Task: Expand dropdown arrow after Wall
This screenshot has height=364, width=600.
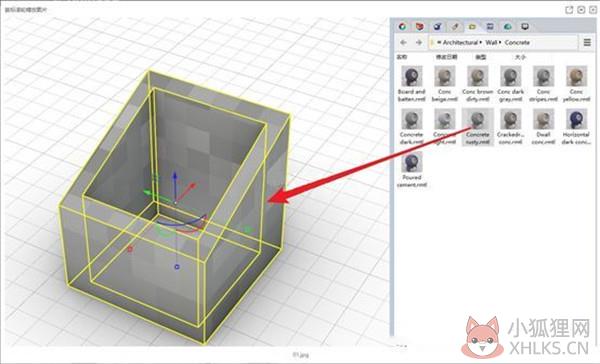Action: (x=500, y=42)
